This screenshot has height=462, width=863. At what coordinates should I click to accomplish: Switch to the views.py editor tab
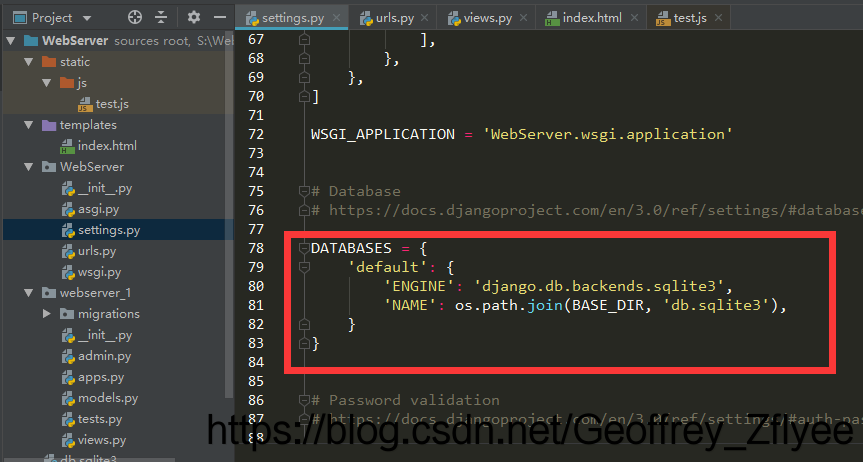point(488,18)
